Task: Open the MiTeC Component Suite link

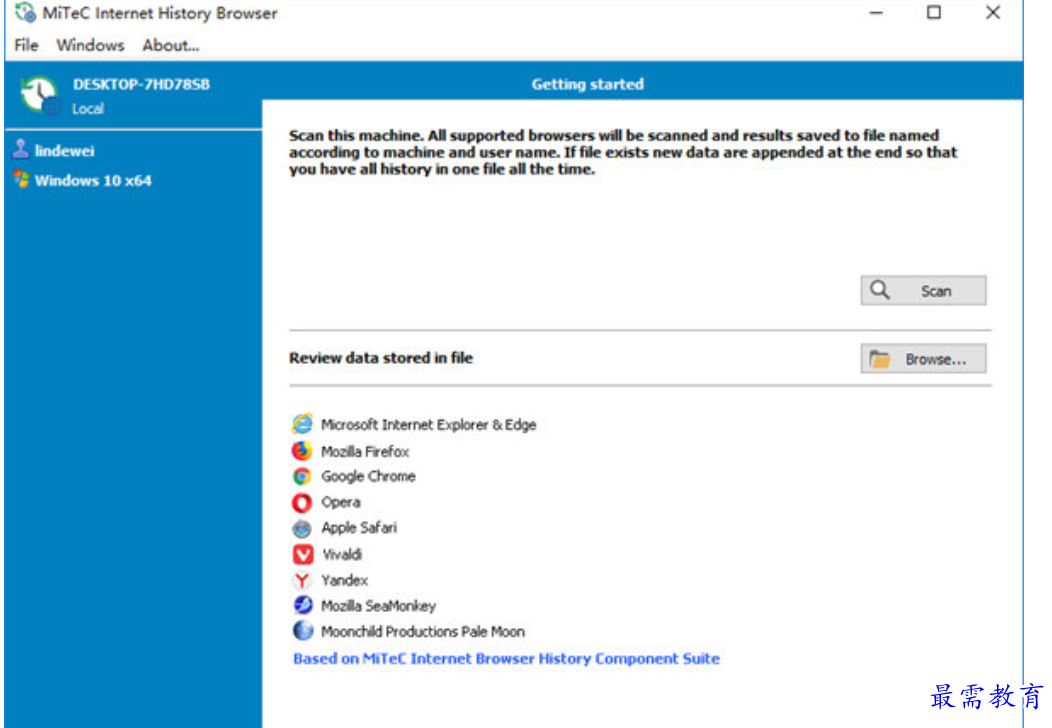Action: point(506,658)
